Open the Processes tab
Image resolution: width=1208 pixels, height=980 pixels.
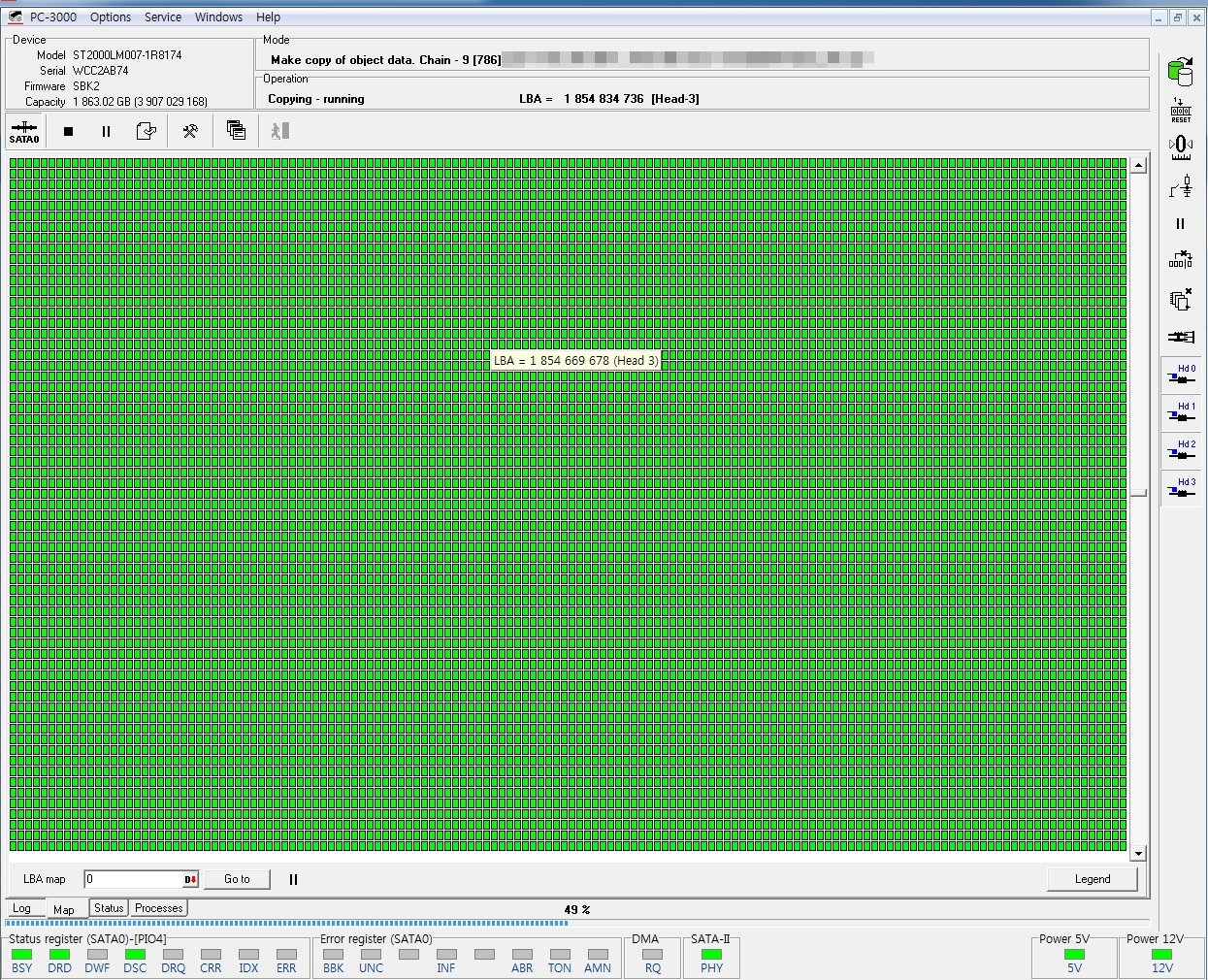159,908
